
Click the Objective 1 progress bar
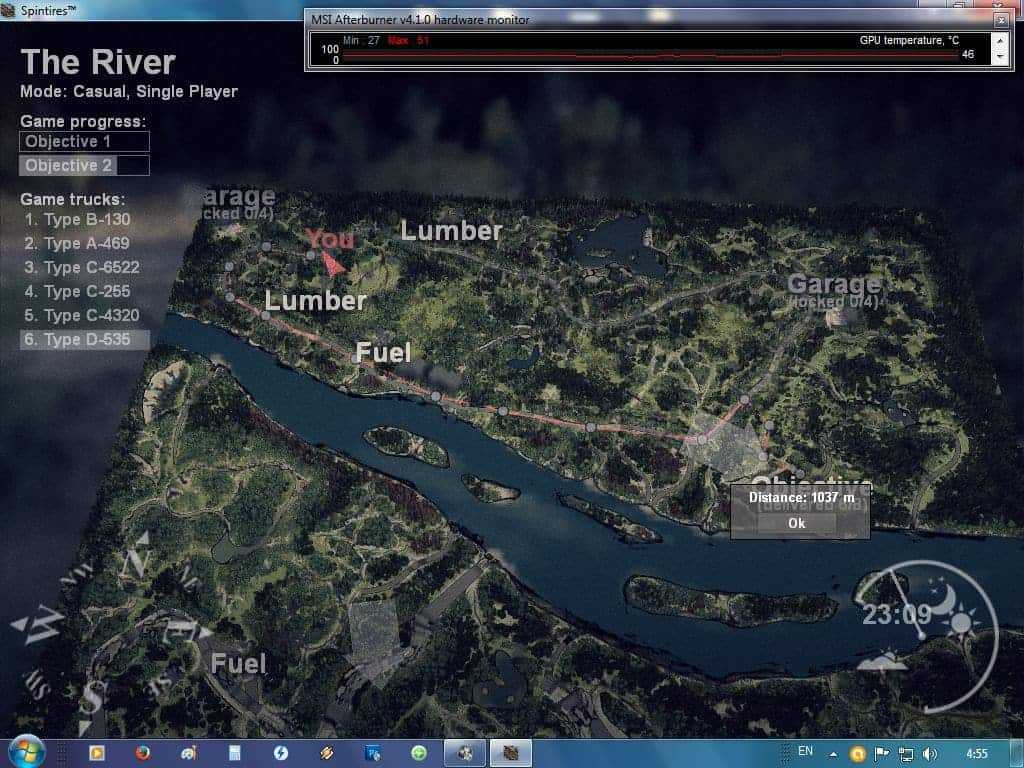pyautogui.click(x=84, y=142)
